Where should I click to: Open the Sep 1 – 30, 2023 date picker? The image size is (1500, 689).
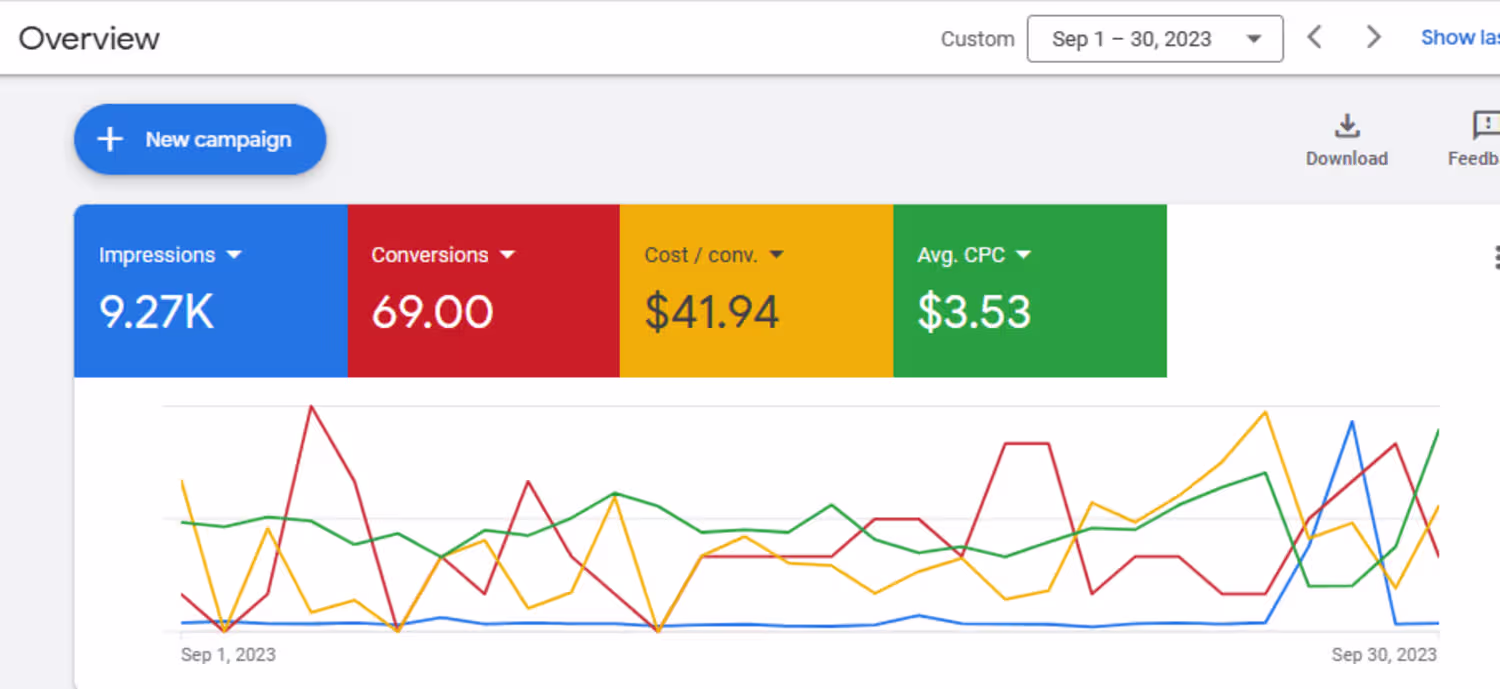(1154, 39)
